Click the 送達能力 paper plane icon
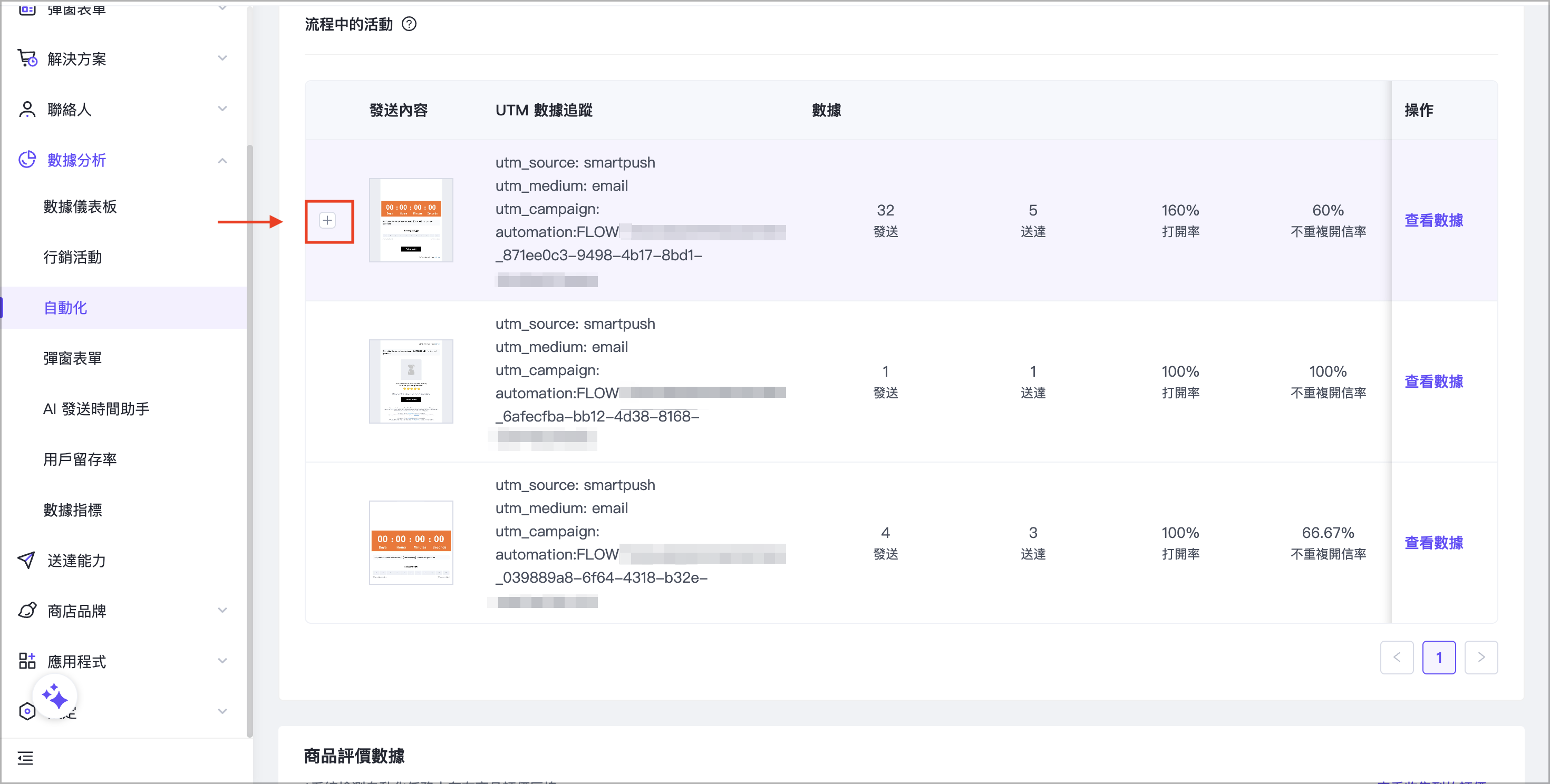The image size is (1550, 784). pyautogui.click(x=27, y=561)
